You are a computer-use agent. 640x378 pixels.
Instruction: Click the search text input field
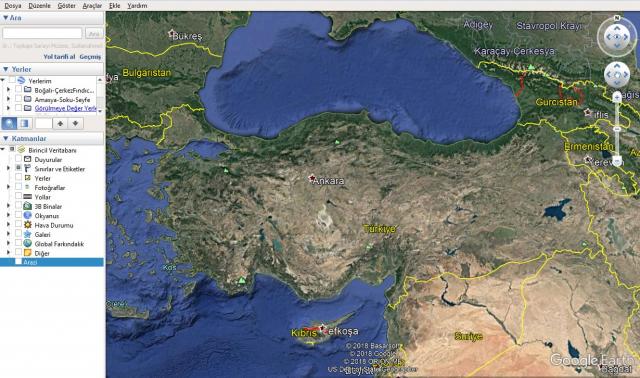[x=42, y=33]
